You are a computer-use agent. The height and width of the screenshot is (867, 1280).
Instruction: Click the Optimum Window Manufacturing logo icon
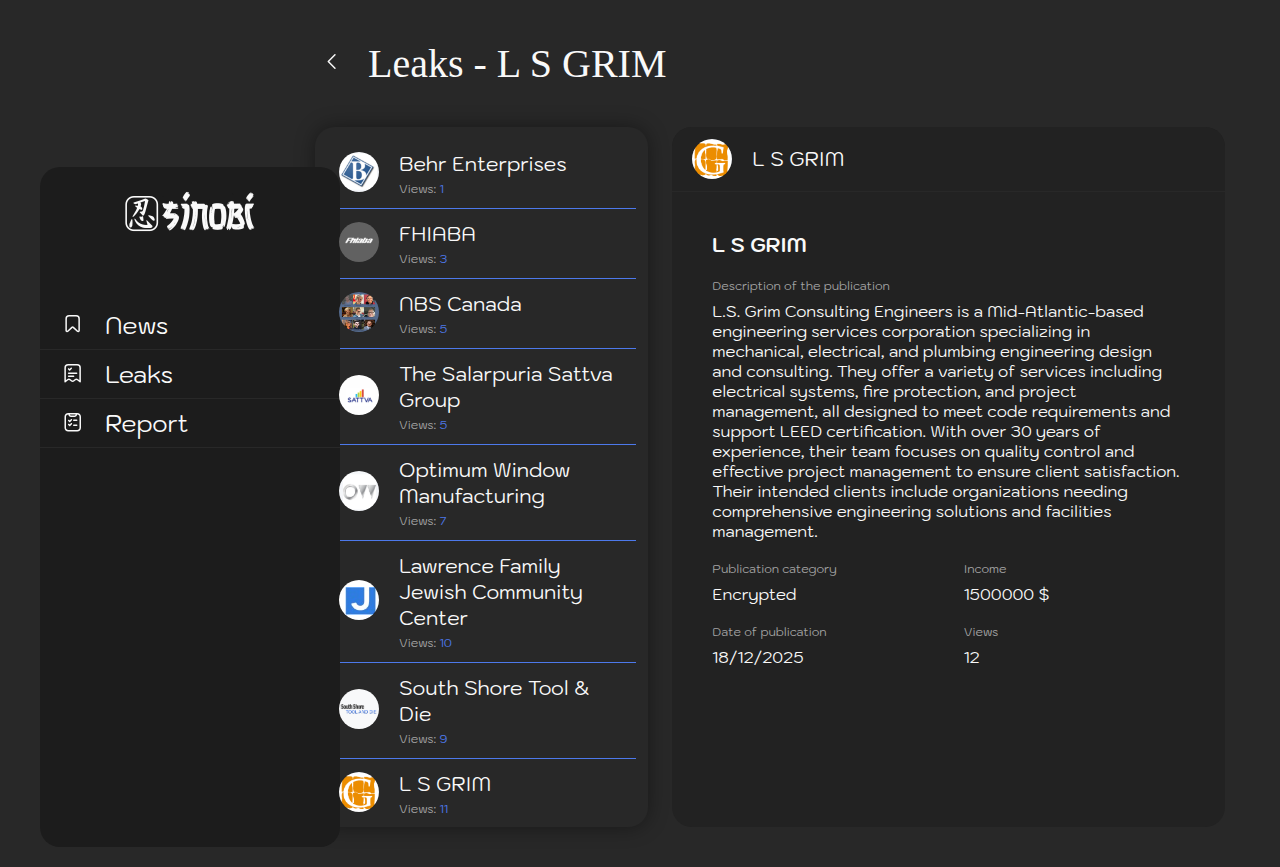tap(359, 491)
